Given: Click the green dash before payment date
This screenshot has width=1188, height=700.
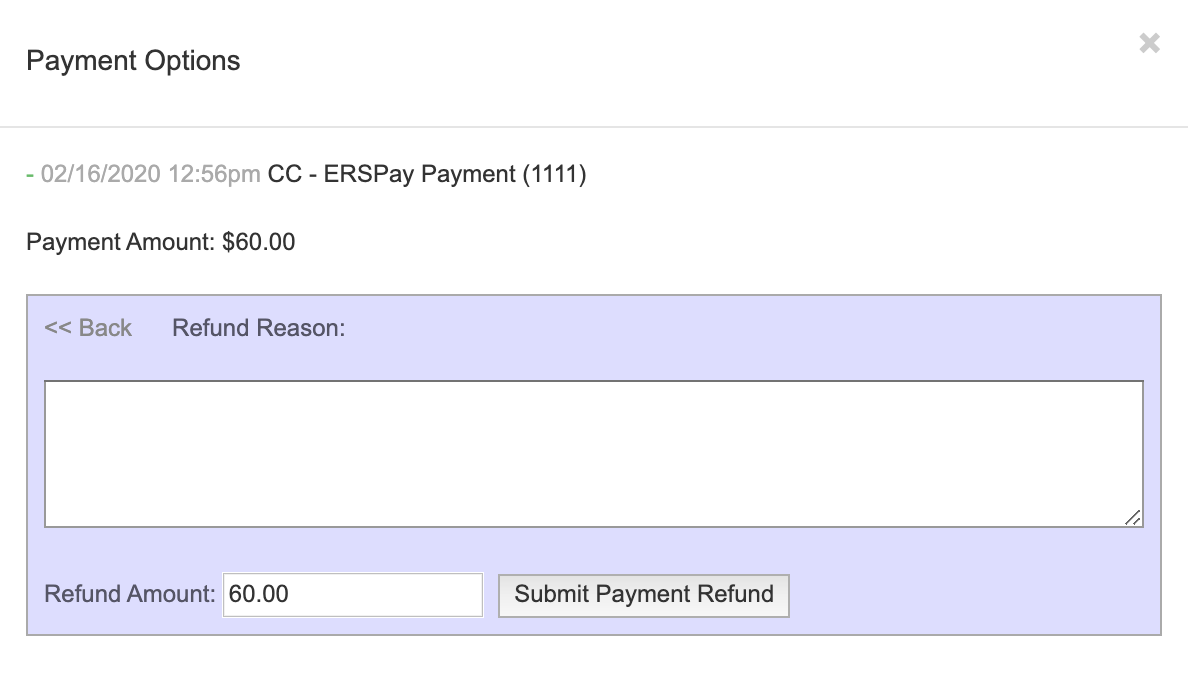Looking at the screenshot, I should [x=30, y=175].
